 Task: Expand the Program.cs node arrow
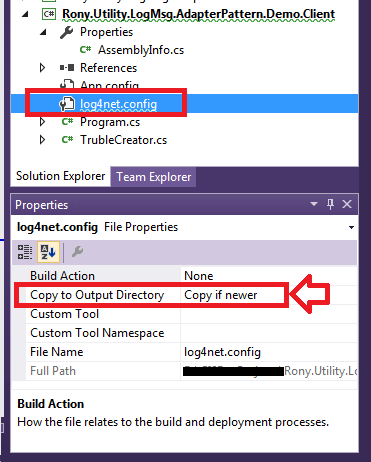[x=42, y=122]
